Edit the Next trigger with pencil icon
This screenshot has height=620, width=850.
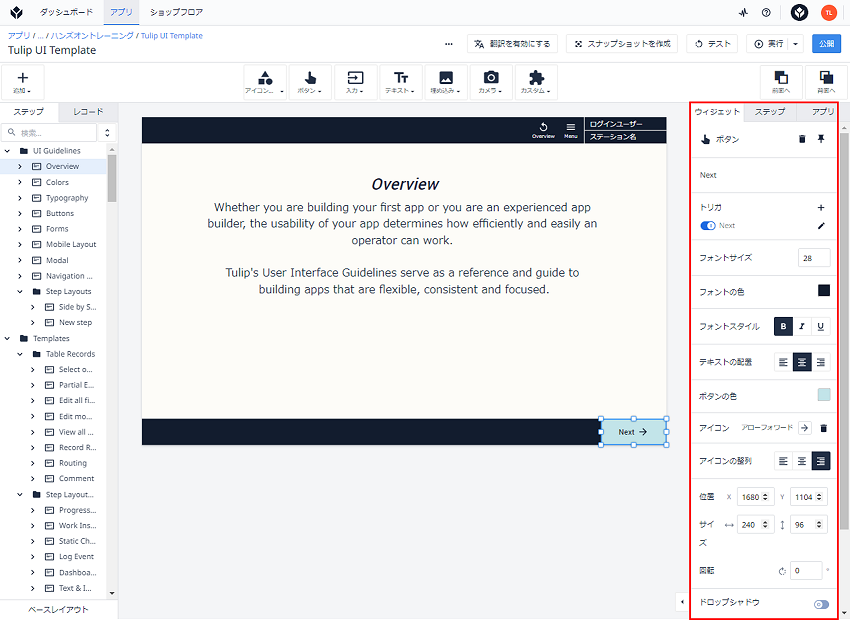[821, 225]
